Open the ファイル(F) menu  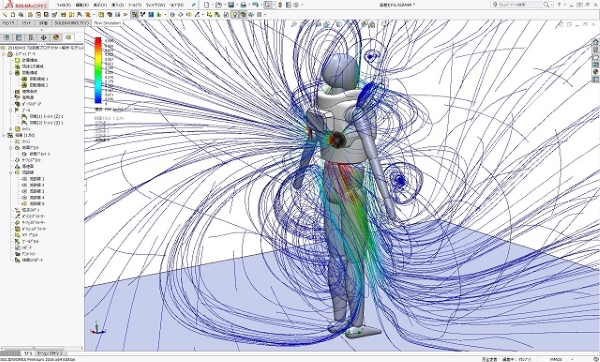coord(64,5)
